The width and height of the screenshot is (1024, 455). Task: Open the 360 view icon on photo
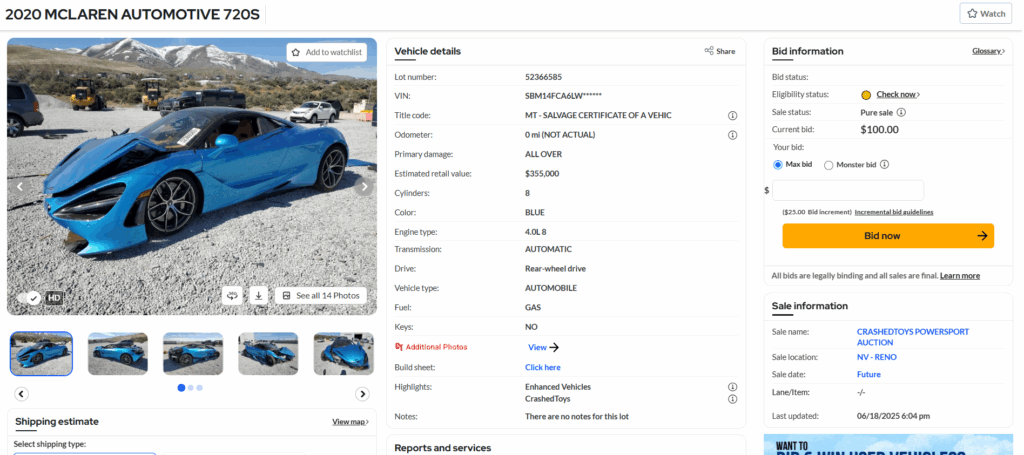(x=232, y=296)
